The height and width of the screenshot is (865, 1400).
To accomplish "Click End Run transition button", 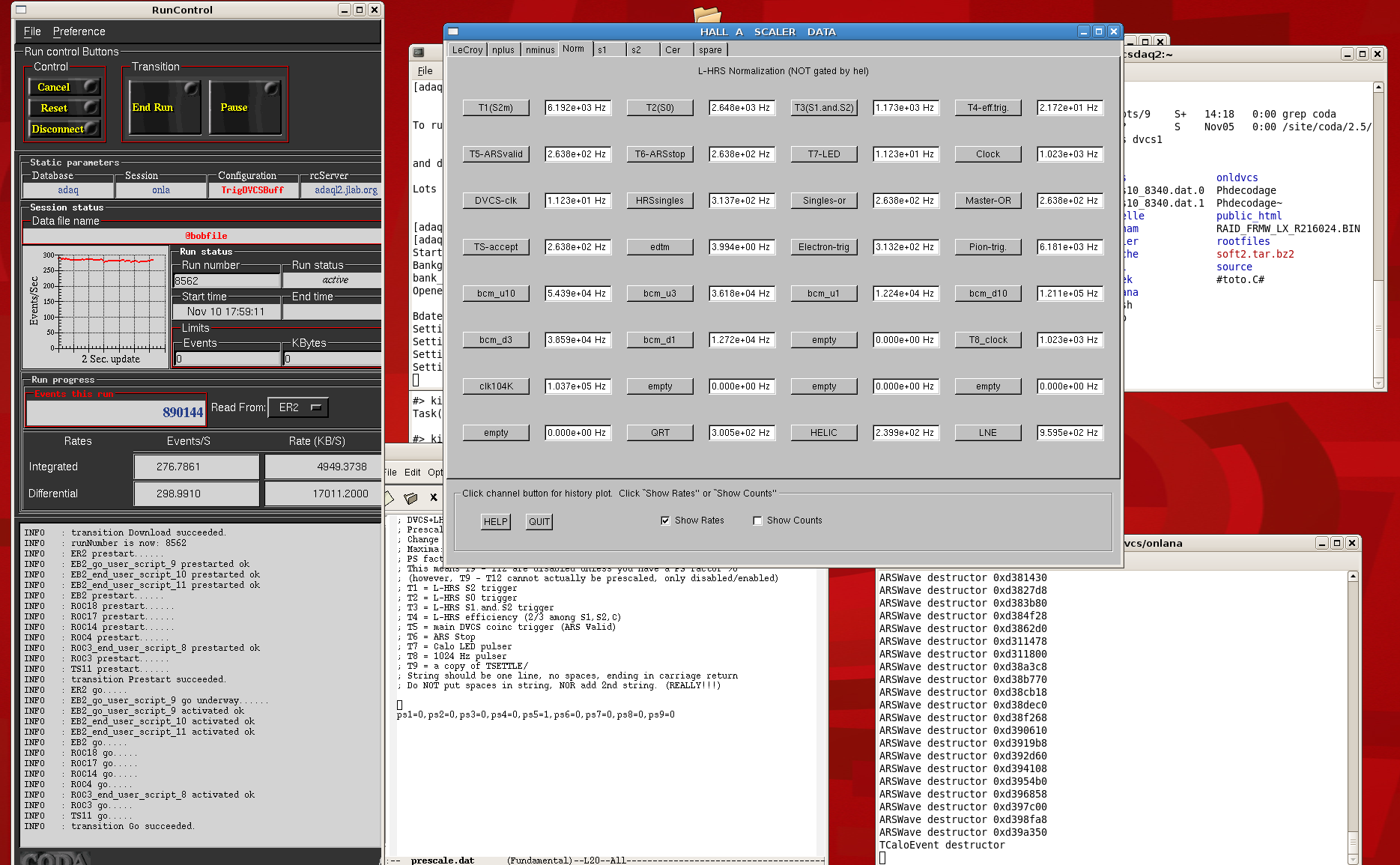I will point(165,107).
